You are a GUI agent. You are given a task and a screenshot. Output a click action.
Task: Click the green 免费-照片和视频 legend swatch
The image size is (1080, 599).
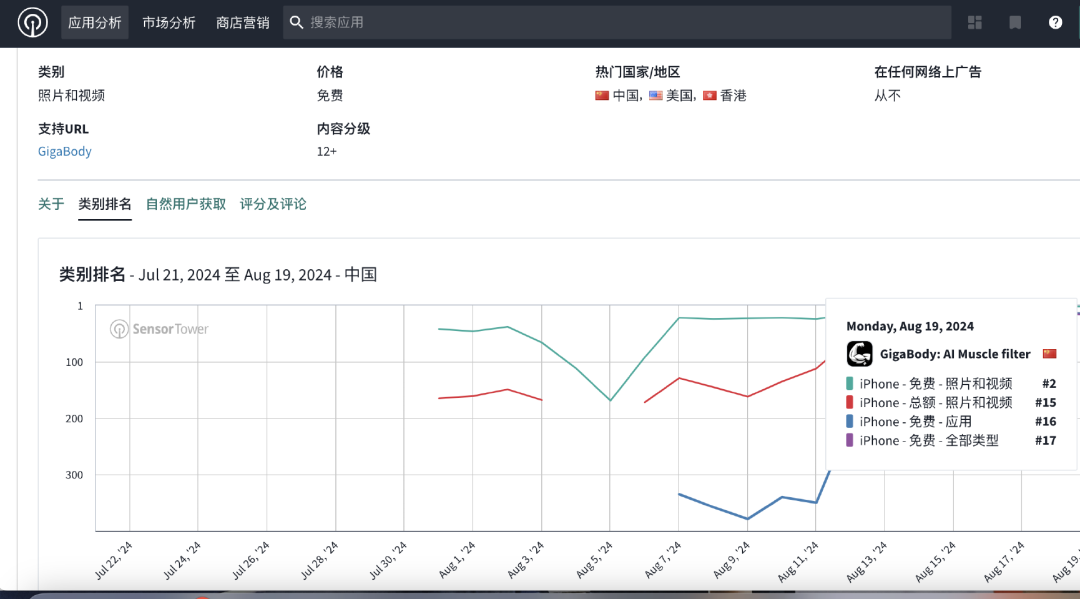click(850, 384)
